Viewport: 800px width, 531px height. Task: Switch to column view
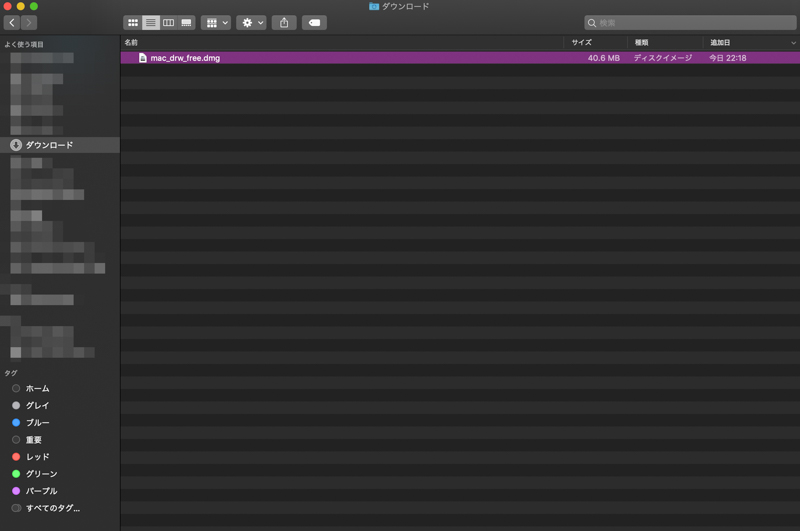click(x=168, y=22)
